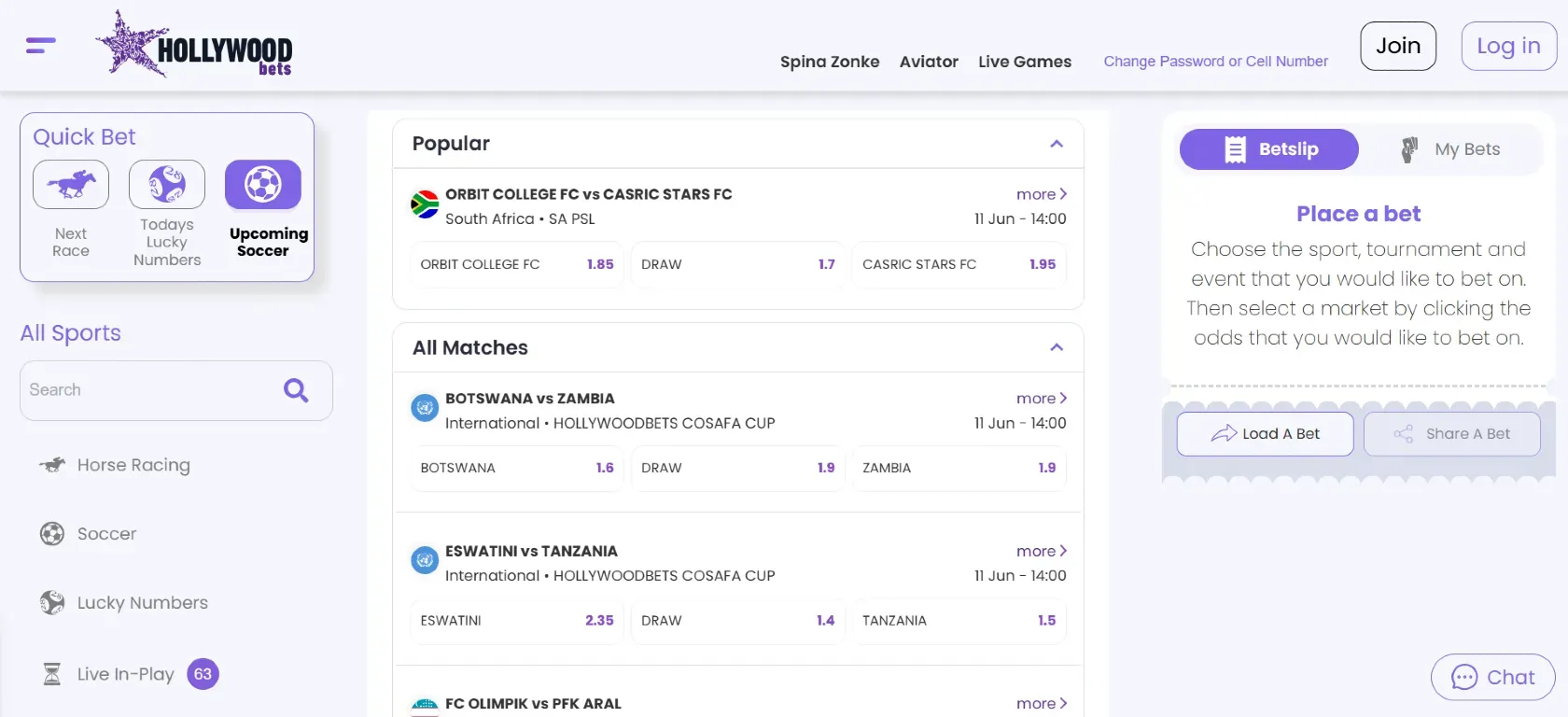Click FC OLIMPIK vs PFK ARAL match title
The image size is (1568, 717).
(x=534, y=704)
